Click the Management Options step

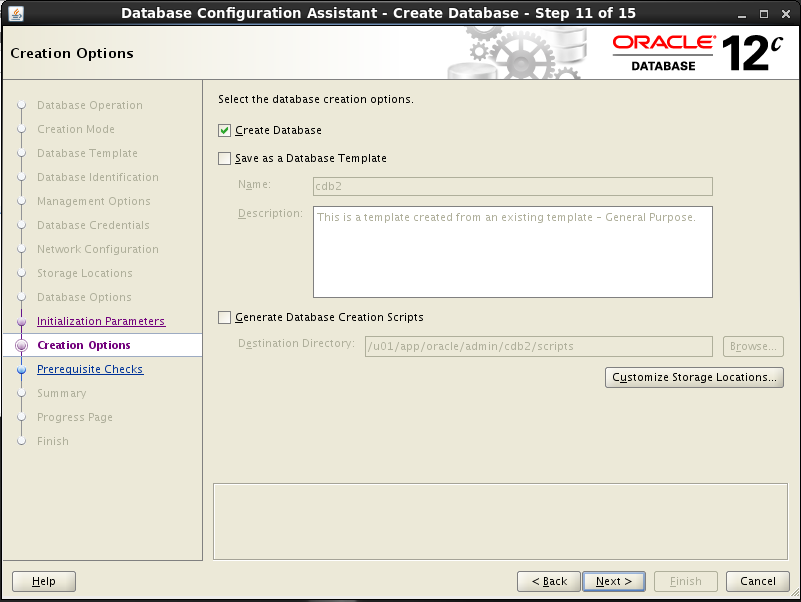point(93,201)
